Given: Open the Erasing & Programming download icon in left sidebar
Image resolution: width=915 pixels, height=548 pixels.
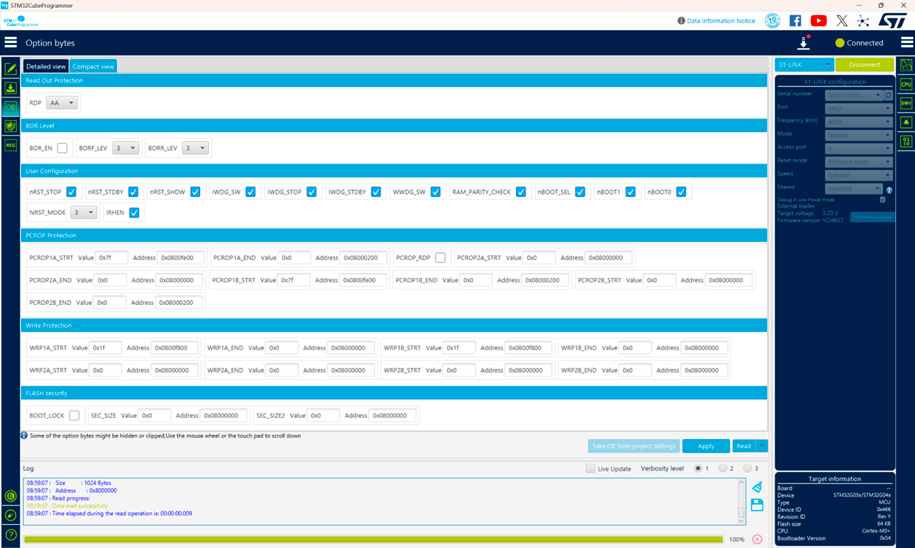Looking at the screenshot, I should 10,88.
